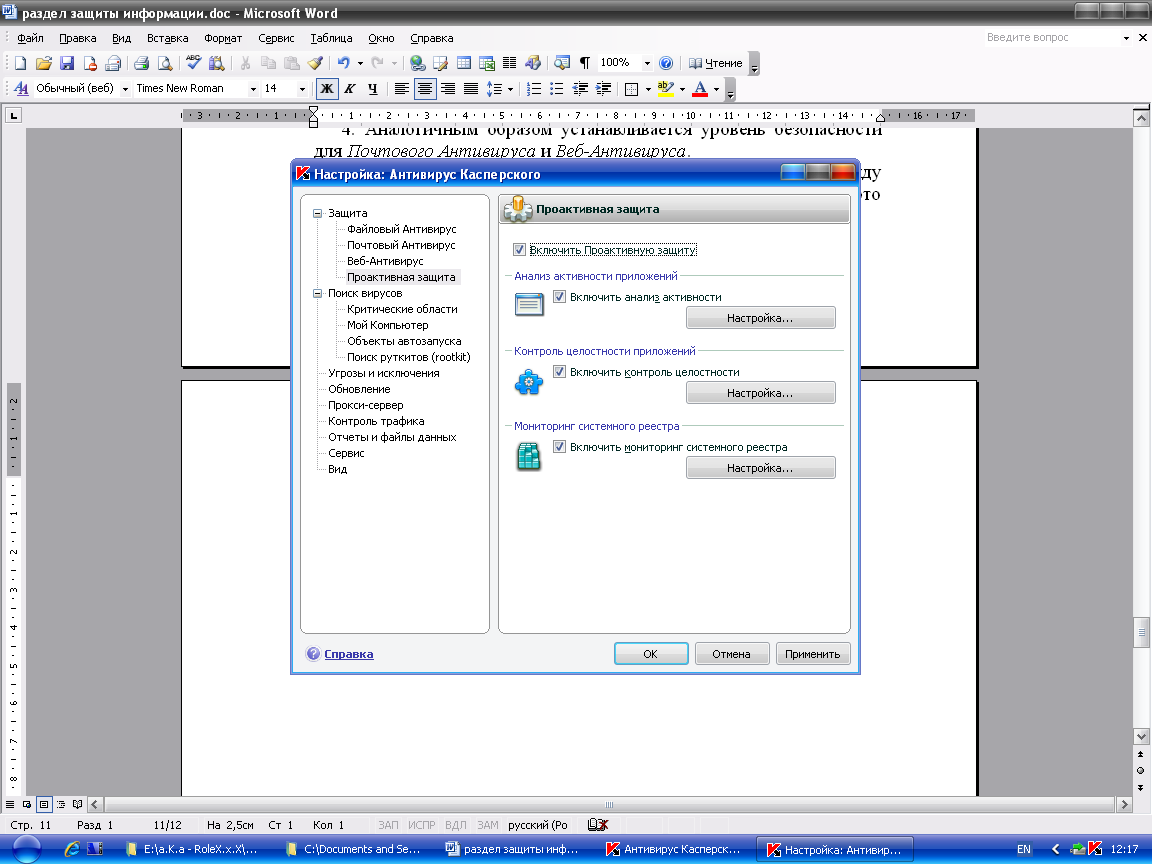The image size is (1152, 864).
Task: Switch to Антивирус Касперского taskbar button
Action: [674, 849]
